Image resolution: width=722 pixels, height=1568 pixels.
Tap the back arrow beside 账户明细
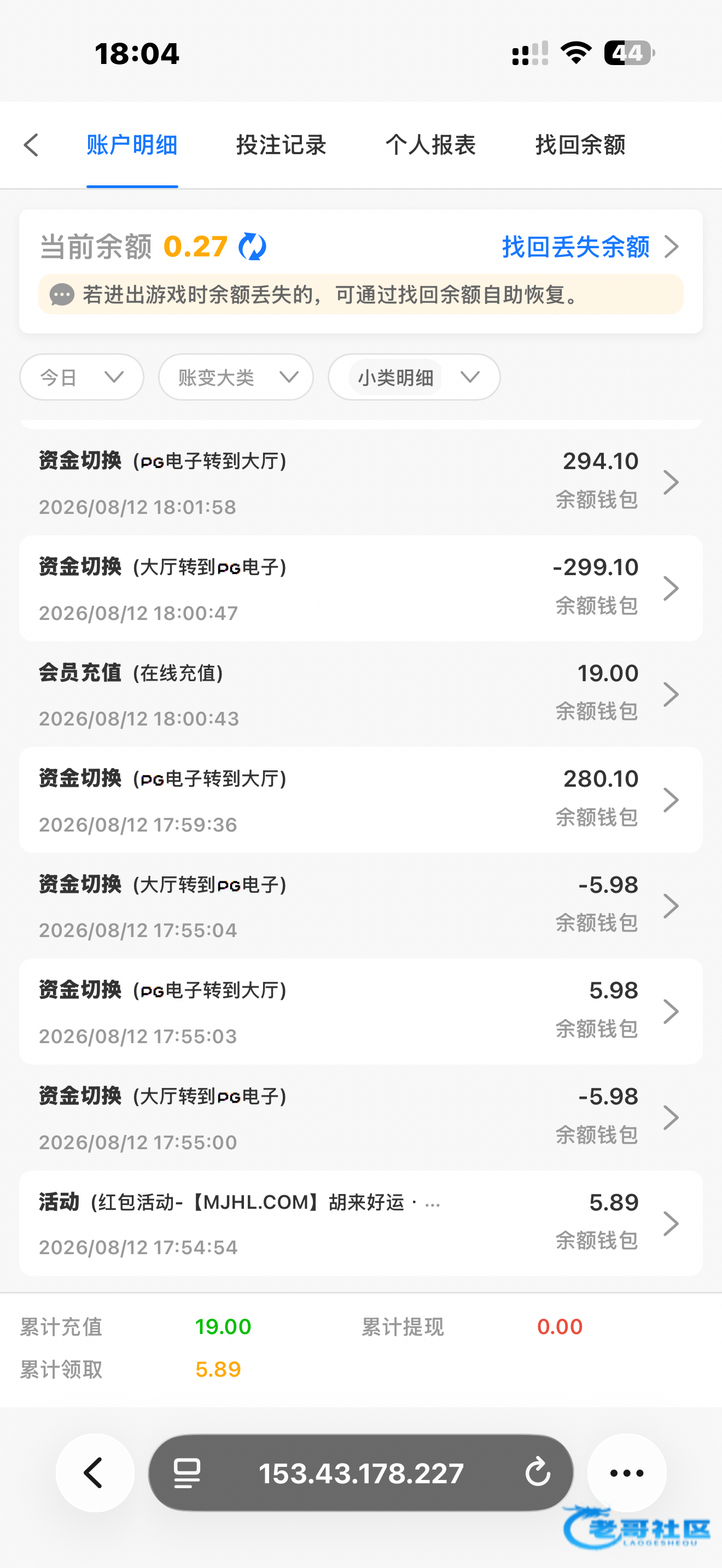pos(32,145)
